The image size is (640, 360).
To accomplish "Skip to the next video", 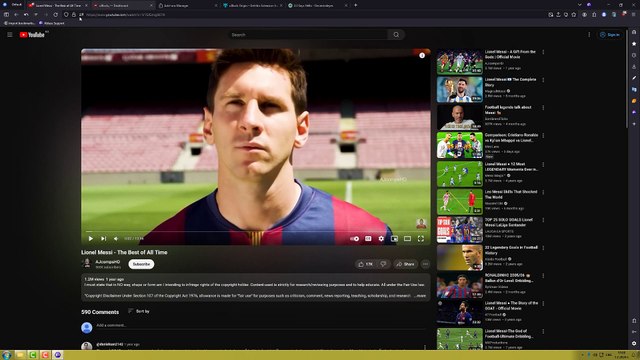I will (x=104, y=238).
